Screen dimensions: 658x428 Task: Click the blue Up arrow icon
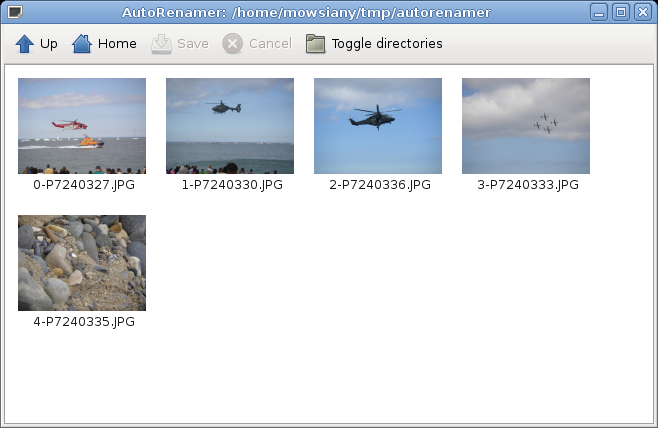click(x=24, y=44)
